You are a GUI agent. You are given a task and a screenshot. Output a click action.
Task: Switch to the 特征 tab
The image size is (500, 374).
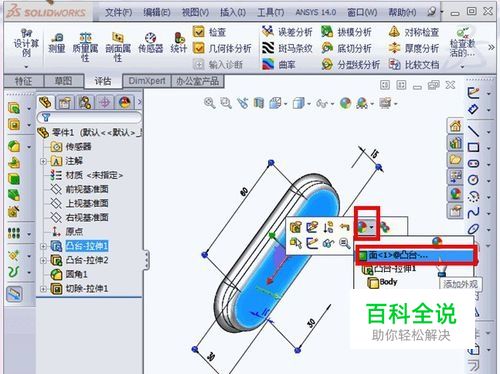[x=23, y=81]
